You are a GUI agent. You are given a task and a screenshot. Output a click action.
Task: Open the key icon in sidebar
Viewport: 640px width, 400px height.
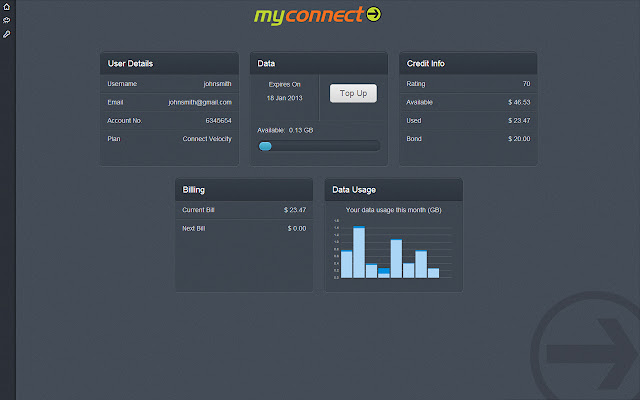point(7,34)
